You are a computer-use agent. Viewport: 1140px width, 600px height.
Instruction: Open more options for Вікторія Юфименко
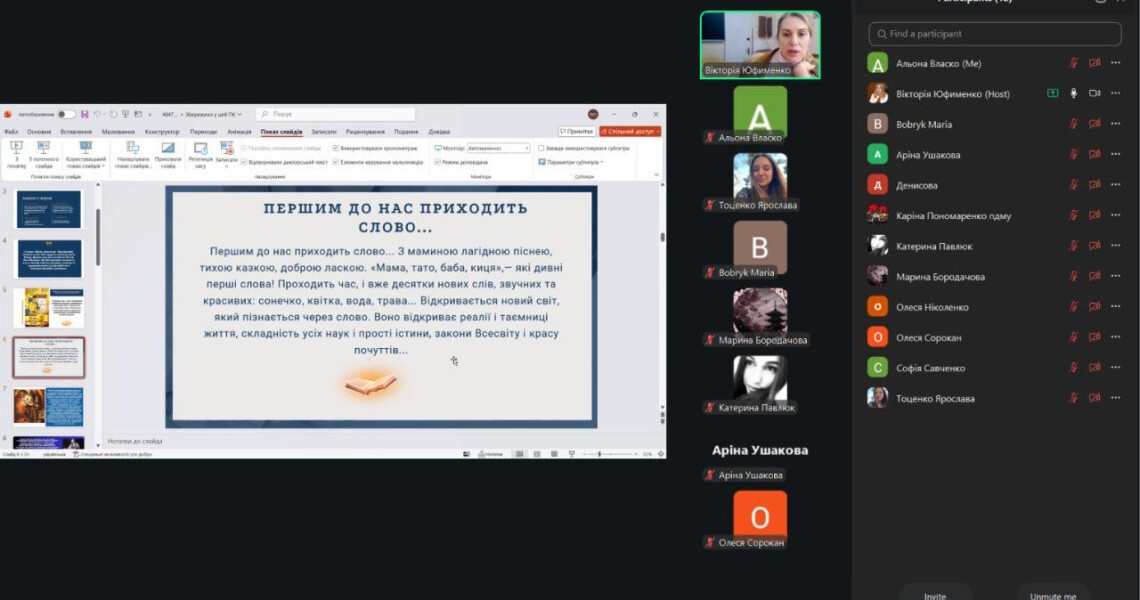click(1115, 93)
